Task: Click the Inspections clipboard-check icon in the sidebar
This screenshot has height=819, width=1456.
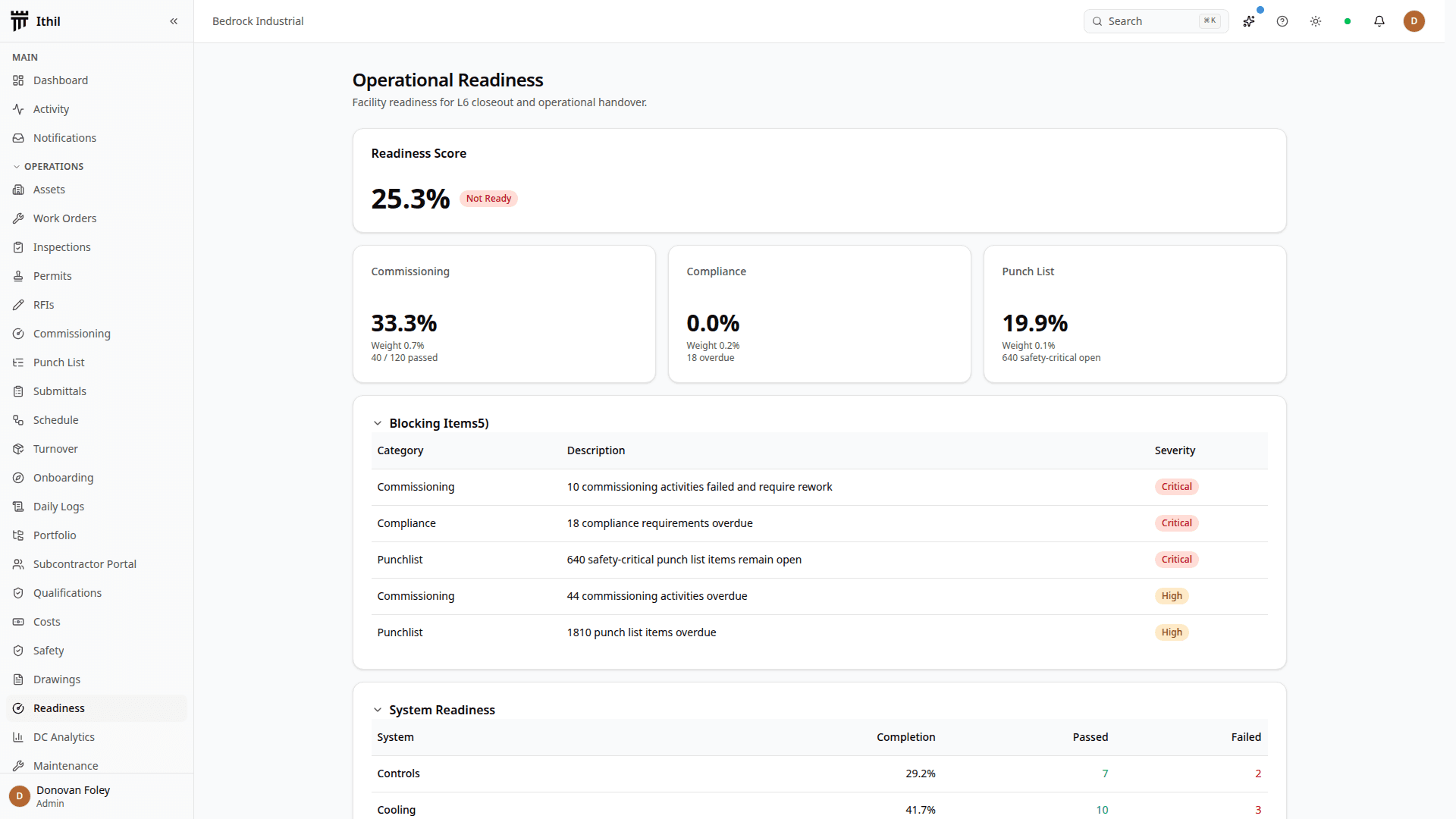Action: click(18, 247)
